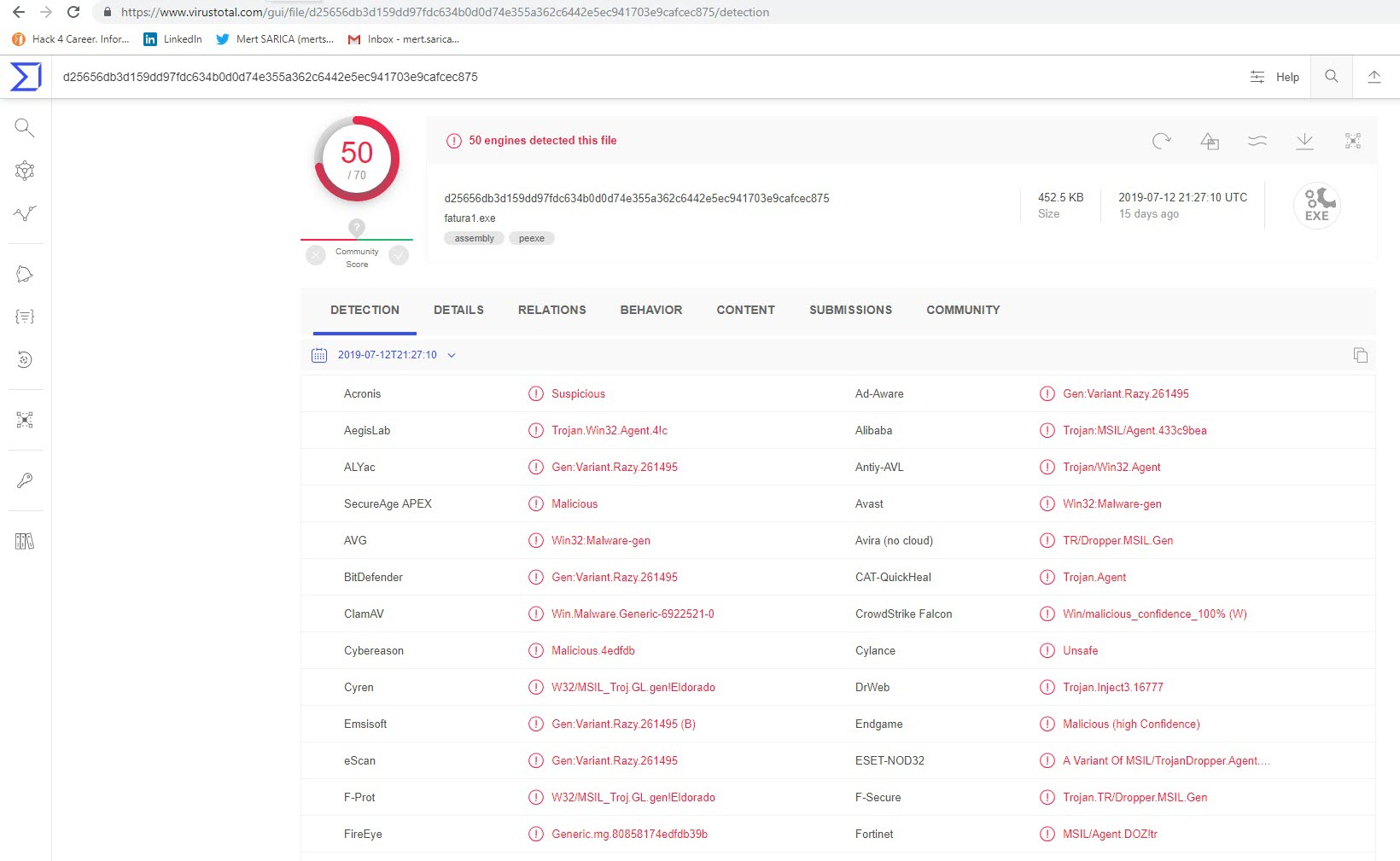This screenshot has width=1400, height=861.
Task: Click the Help link
Action: tap(1287, 77)
